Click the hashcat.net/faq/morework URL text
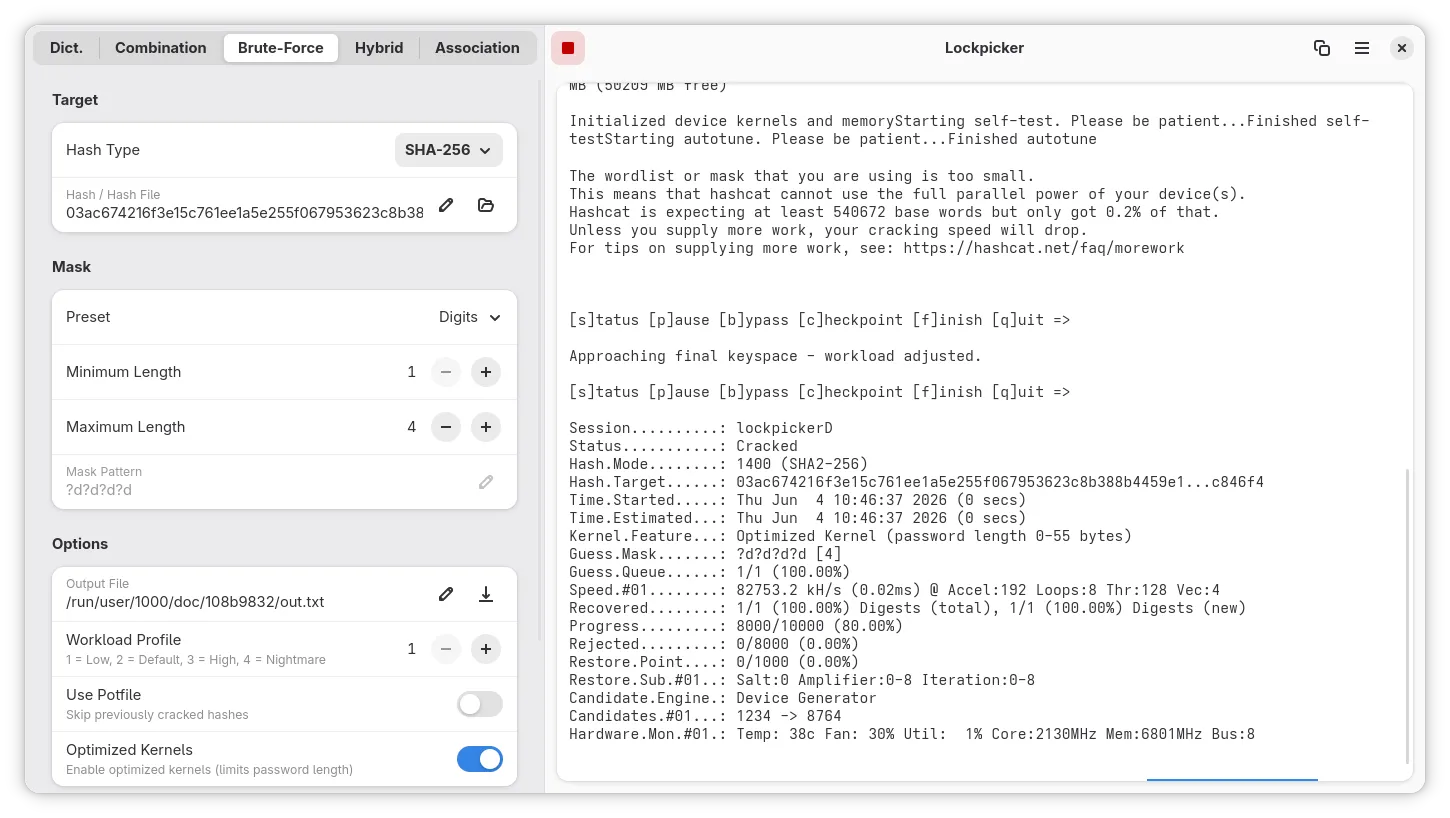Screen dimensions: 1450x818 point(1043,248)
